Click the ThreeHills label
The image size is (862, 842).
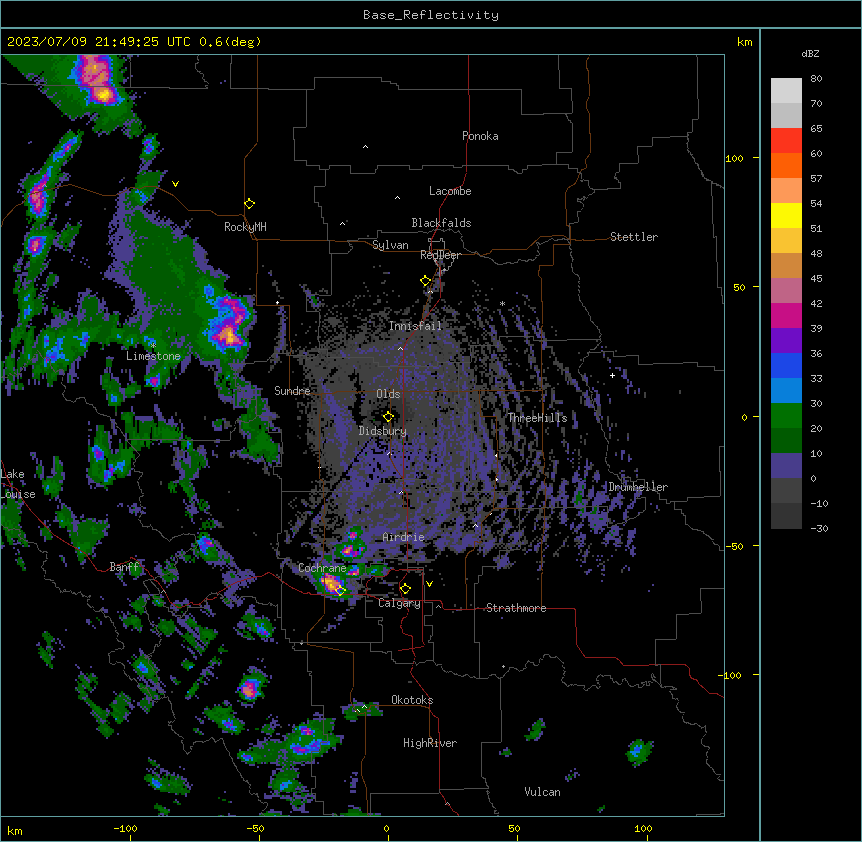(537, 418)
